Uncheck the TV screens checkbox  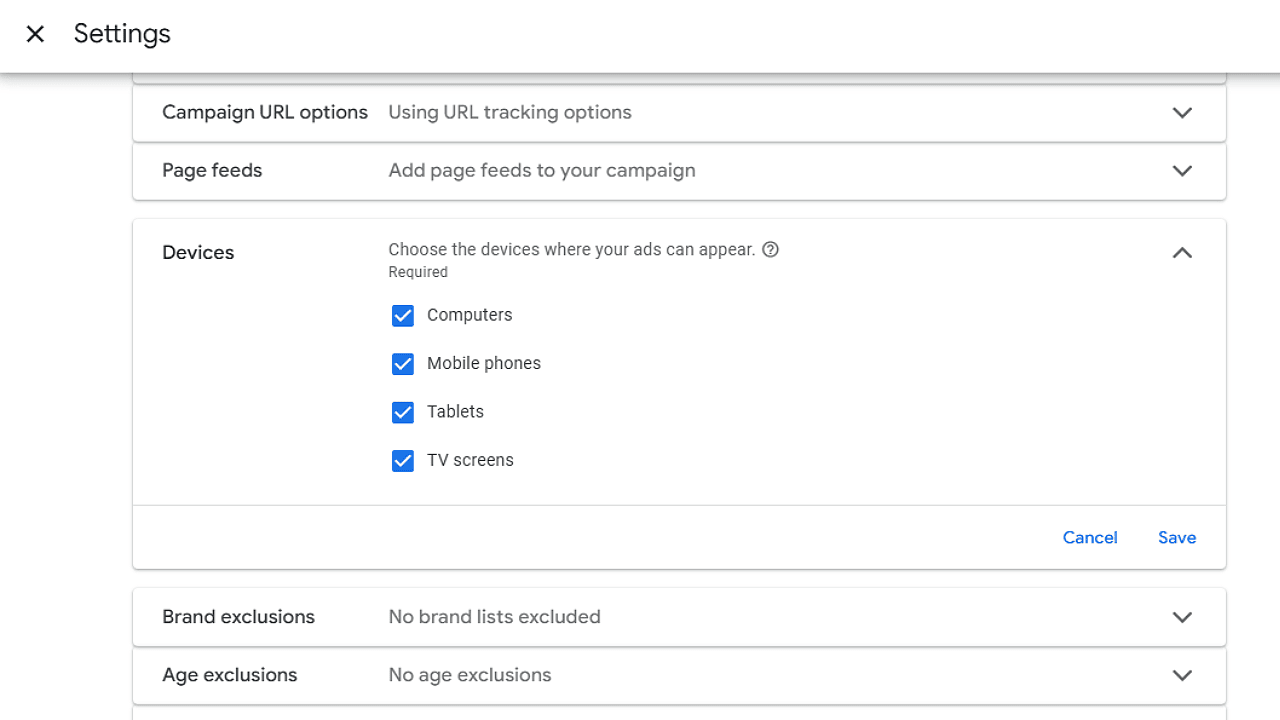403,461
